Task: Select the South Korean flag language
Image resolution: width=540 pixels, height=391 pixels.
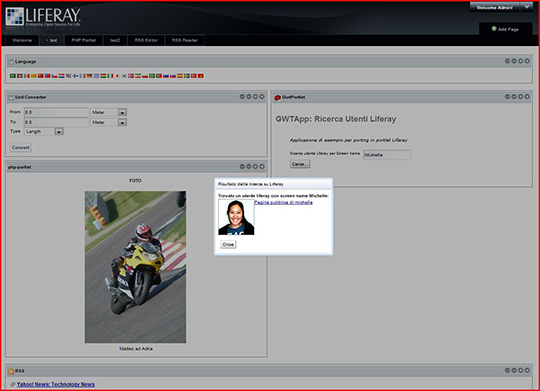Action: 124,76
